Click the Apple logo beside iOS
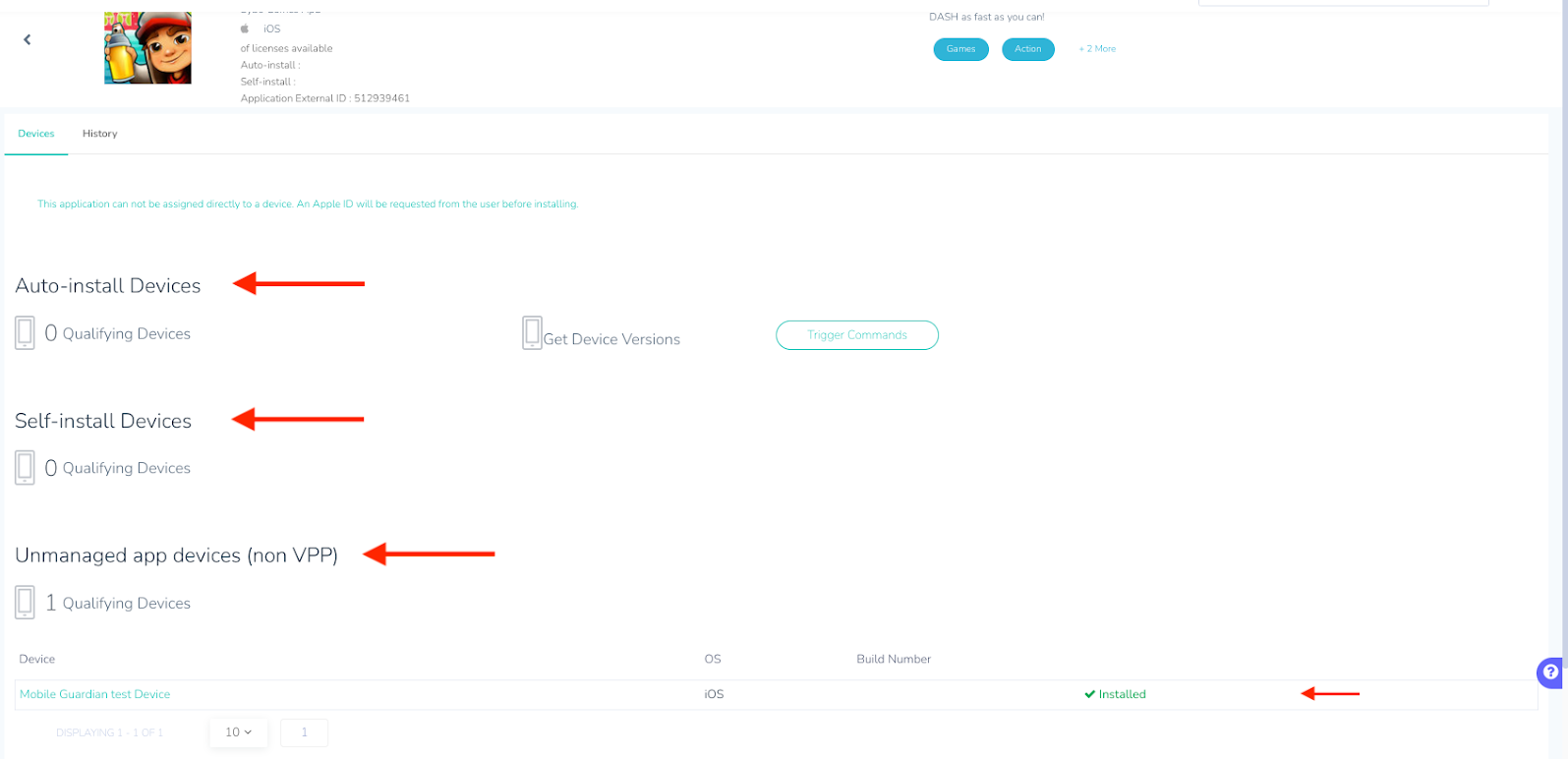This screenshot has width=1568, height=759. click(245, 29)
